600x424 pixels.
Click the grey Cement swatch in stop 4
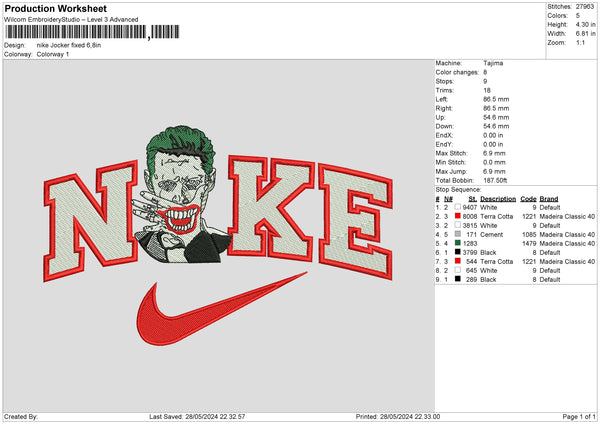pos(457,234)
